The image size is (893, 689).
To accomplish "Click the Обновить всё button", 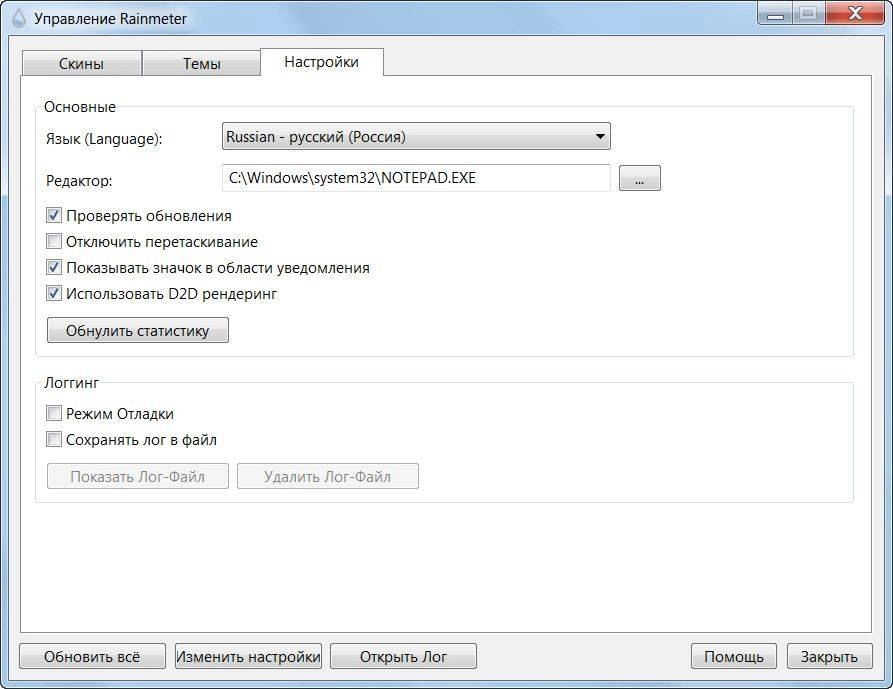I will (x=92, y=657).
